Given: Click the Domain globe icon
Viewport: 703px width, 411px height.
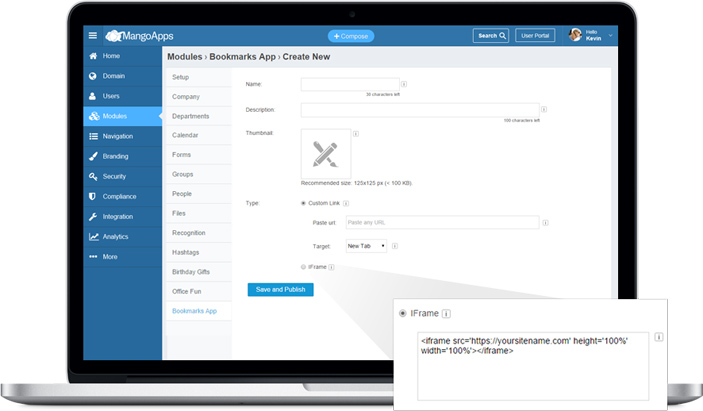Looking at the screenshot, I should [x=93, y=76].
